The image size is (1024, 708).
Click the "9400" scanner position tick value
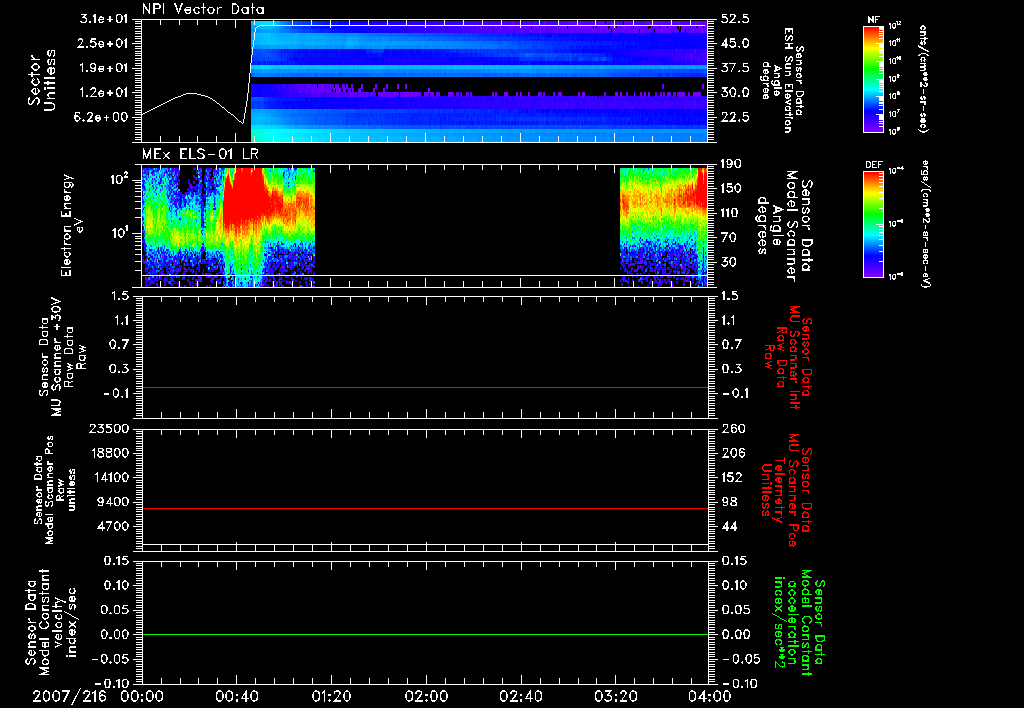[113, 502]
